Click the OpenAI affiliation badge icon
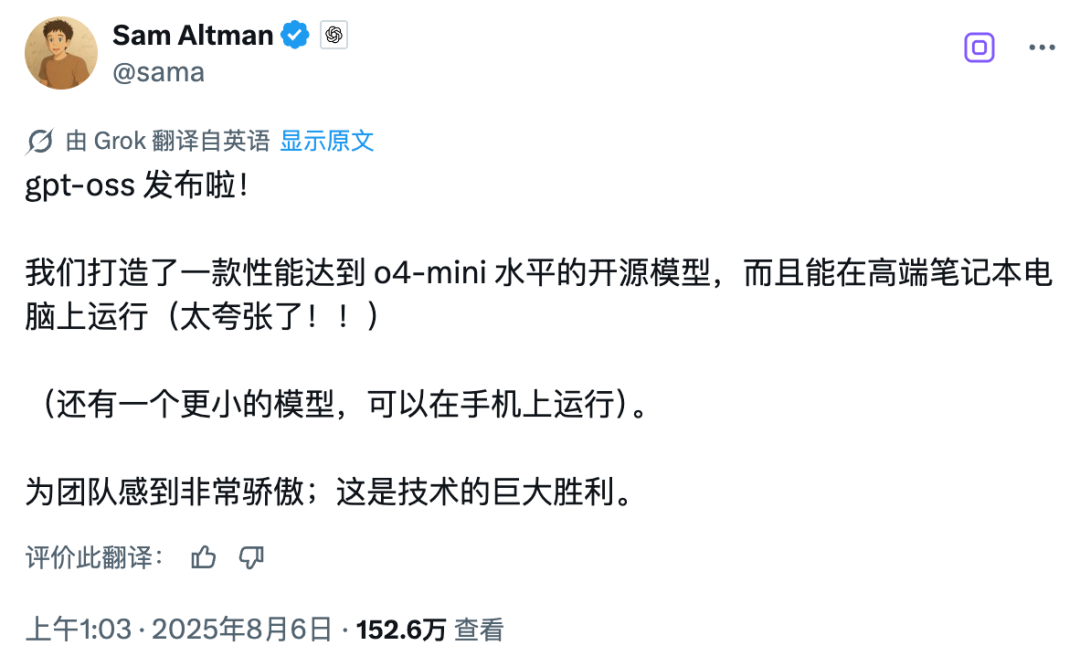 pos(334,35)
